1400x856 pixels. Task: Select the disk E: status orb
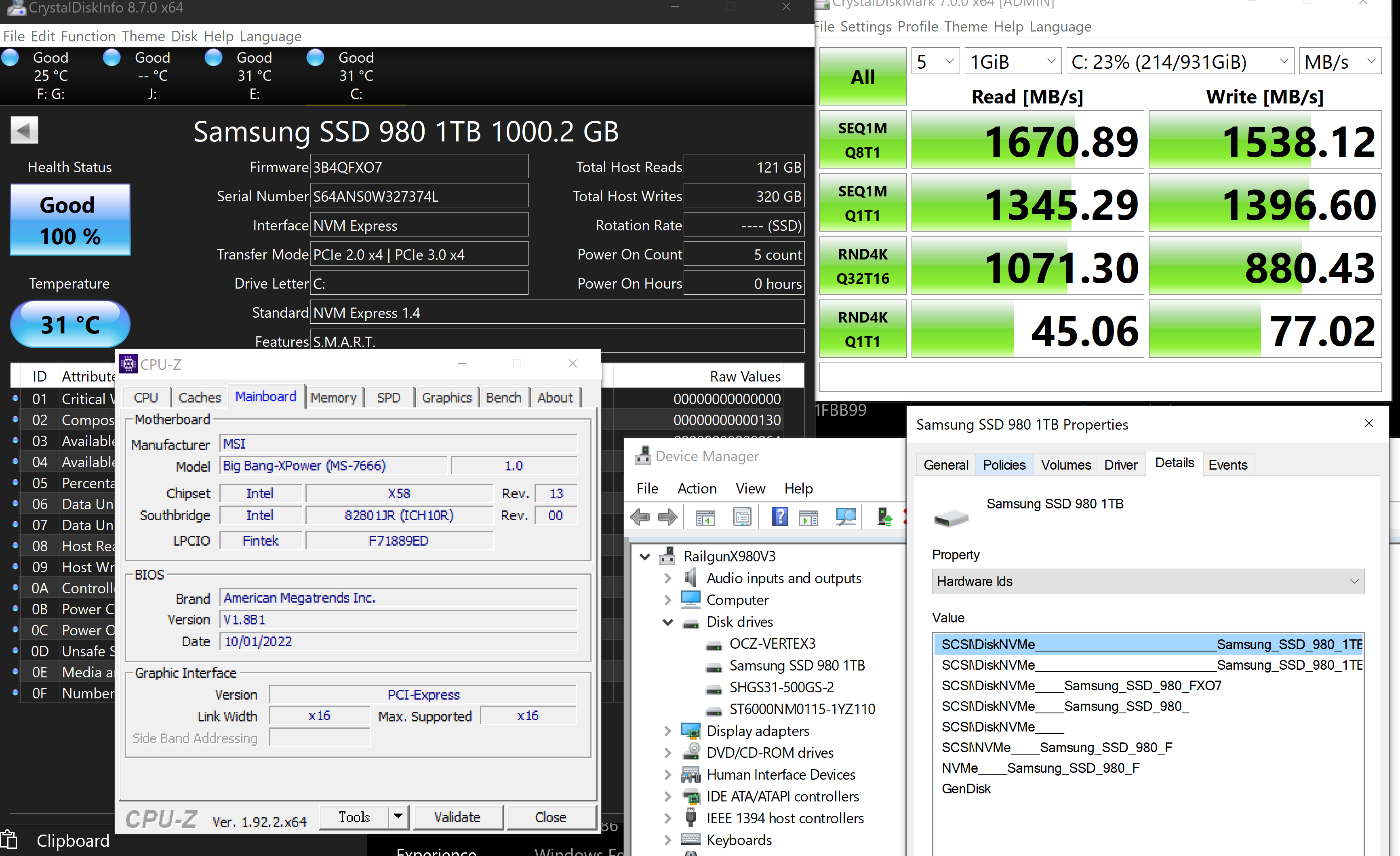pos(213,57)
